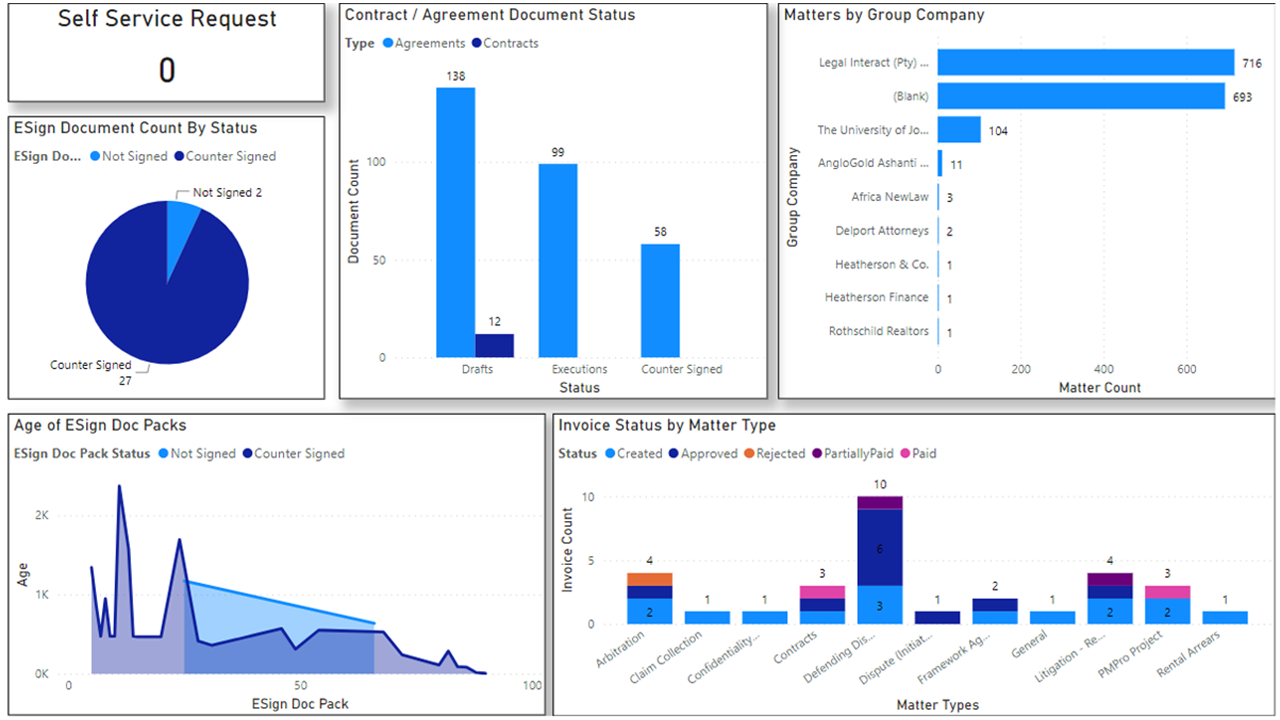Viewport: 1280px width, 720px height.
Task: Click the University of Jo... bar
Action: click(x=959, y=130)
